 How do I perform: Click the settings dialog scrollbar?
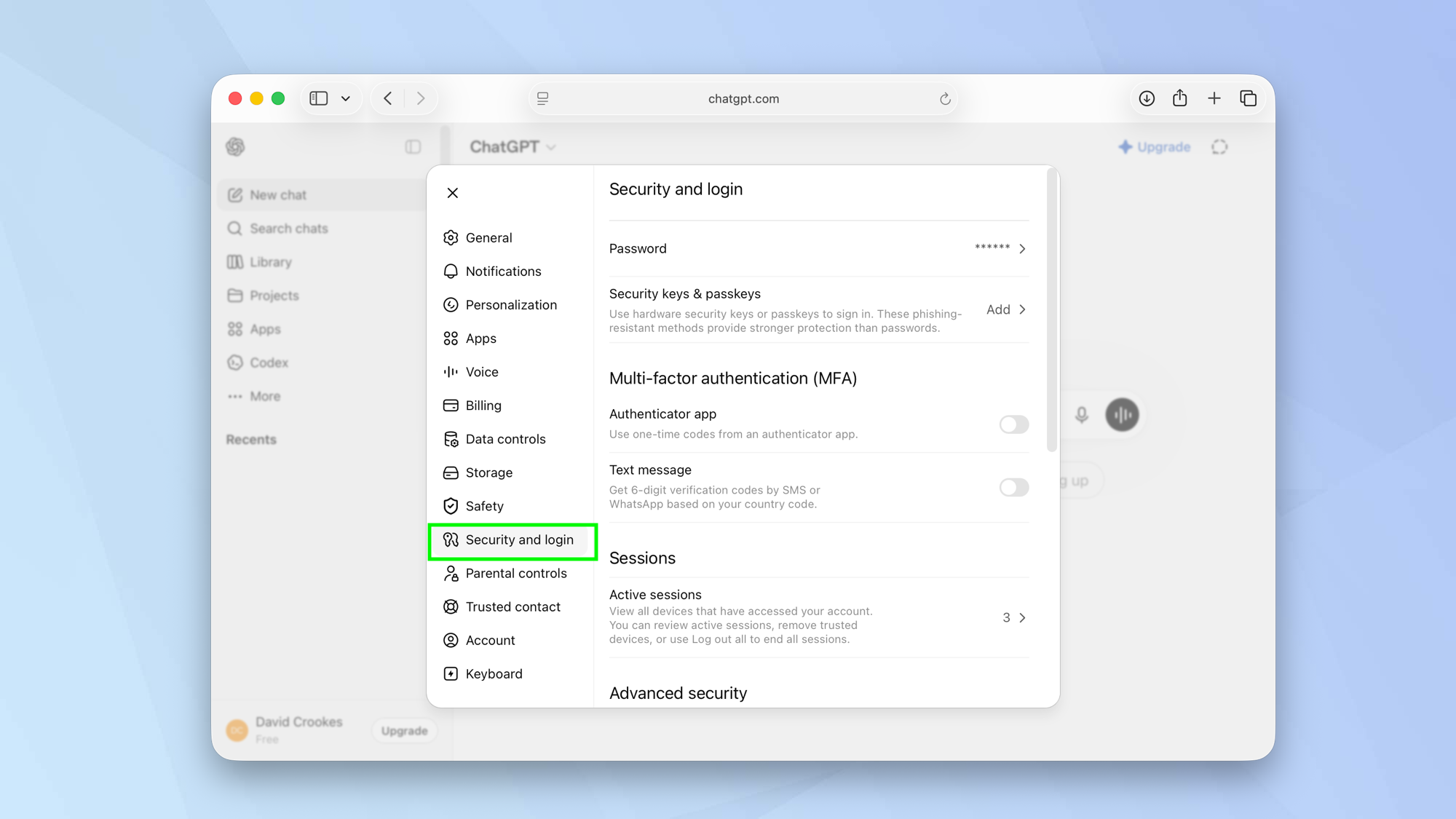click(1051, 312)
